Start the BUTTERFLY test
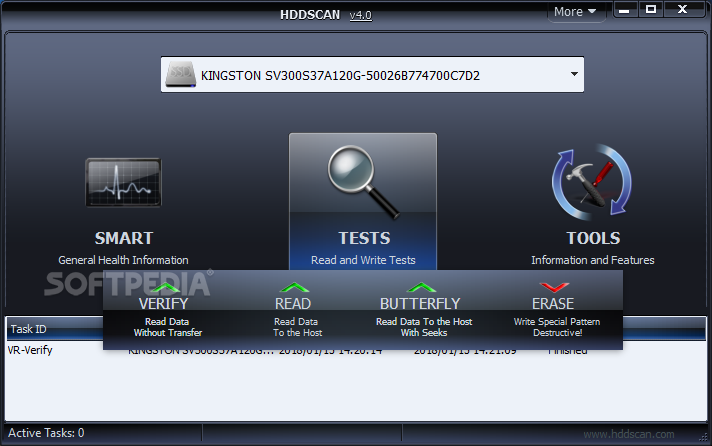Screen dimensions: 712x446 pyautogui.click(x=420, y=303)
